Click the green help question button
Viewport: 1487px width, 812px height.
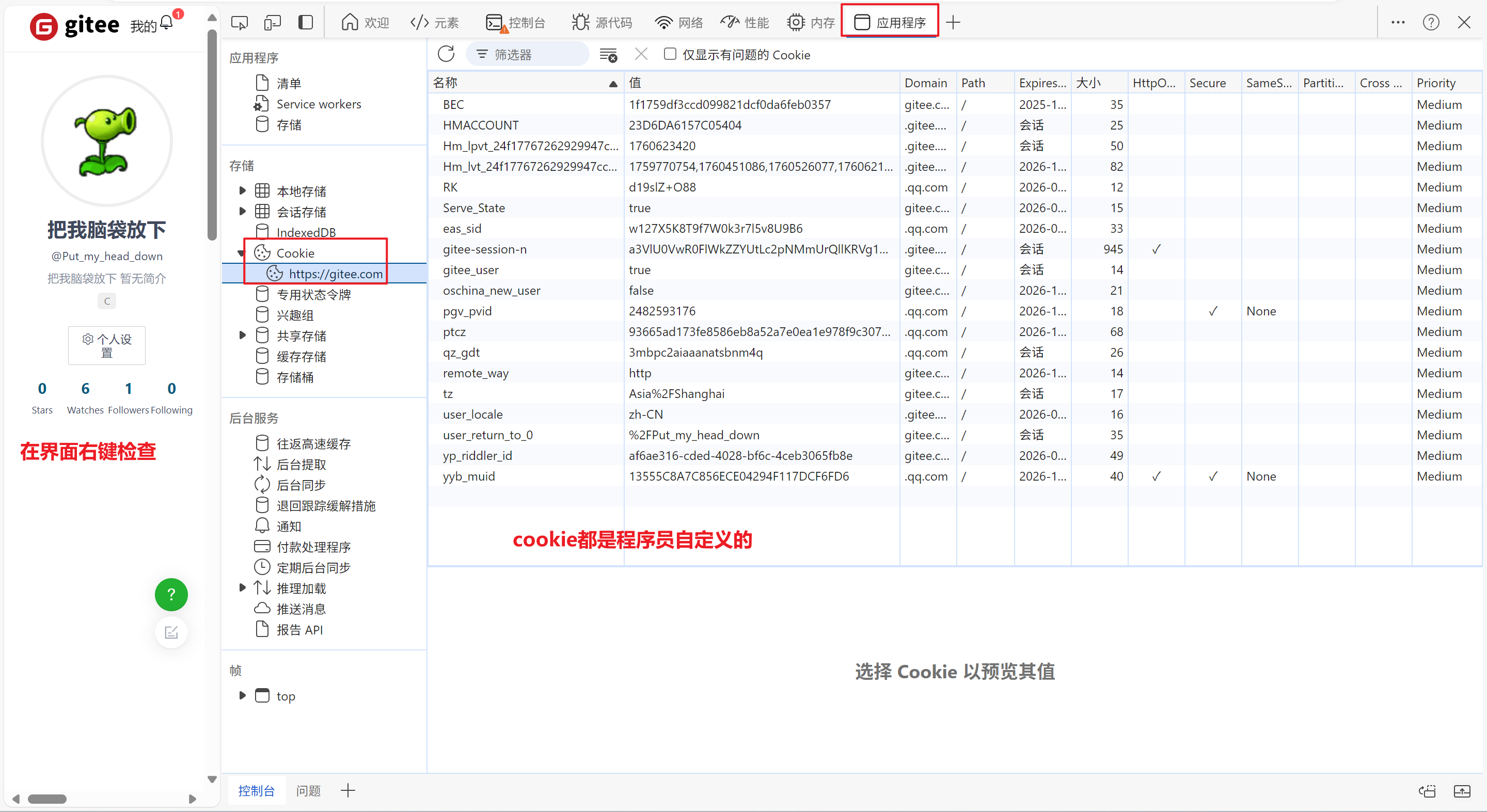(171, 594)
